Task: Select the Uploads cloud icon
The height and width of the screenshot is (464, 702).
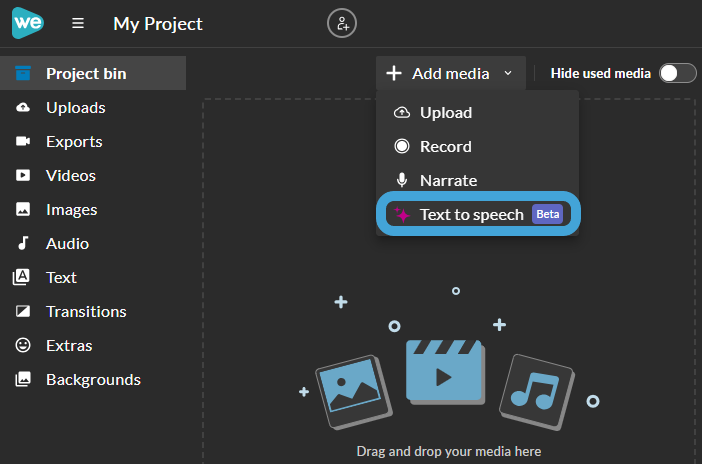Action: pyautogui.click(x=23, y=107)
